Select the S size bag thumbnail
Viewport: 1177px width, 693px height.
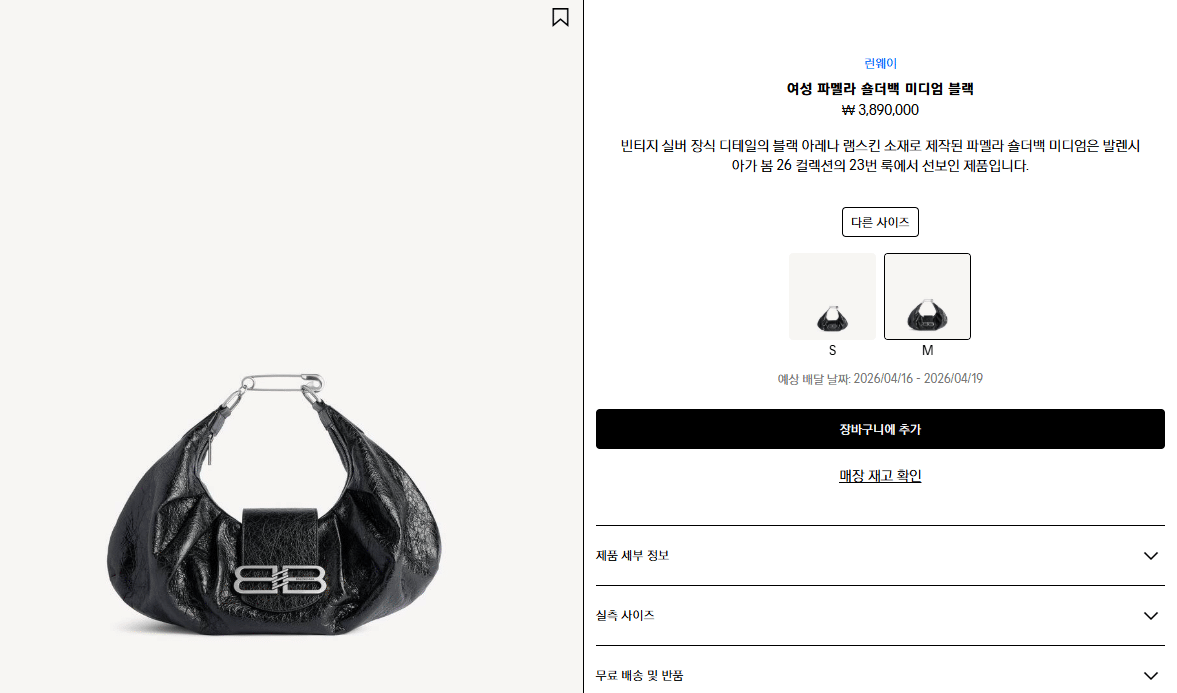832,297
